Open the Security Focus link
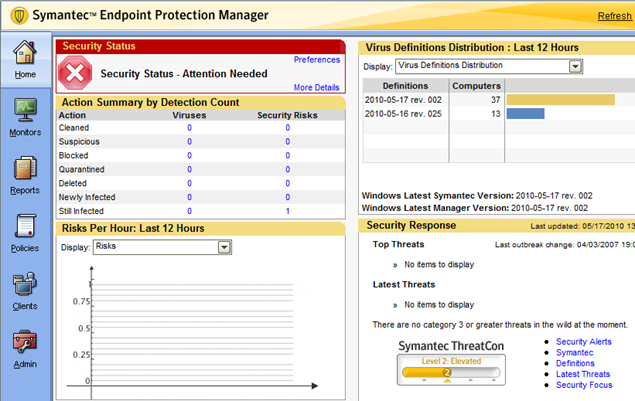 584,385
